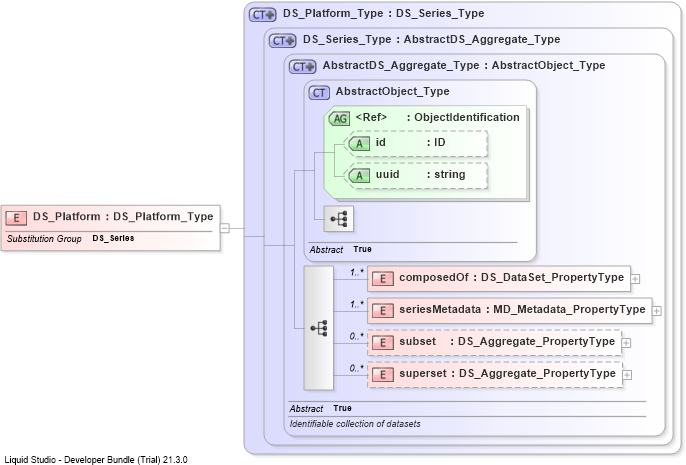Click the E icon of superset element
Viewport: 686px width, 465px height.
coord(383,374)
